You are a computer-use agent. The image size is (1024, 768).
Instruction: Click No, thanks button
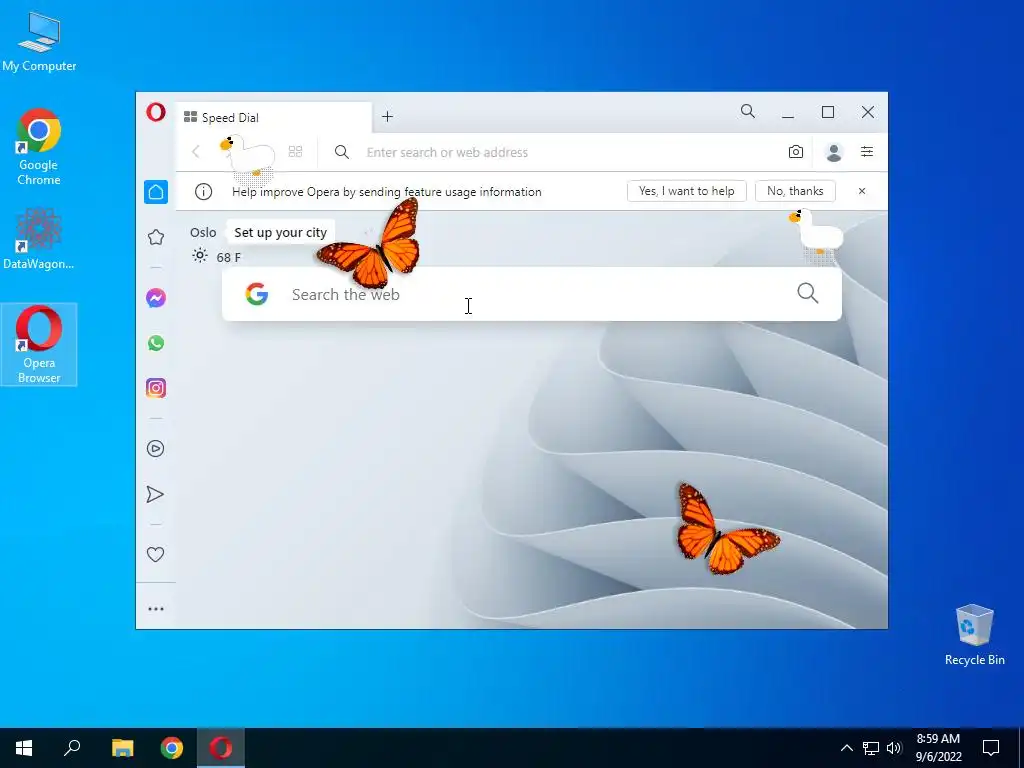[795, 191]
